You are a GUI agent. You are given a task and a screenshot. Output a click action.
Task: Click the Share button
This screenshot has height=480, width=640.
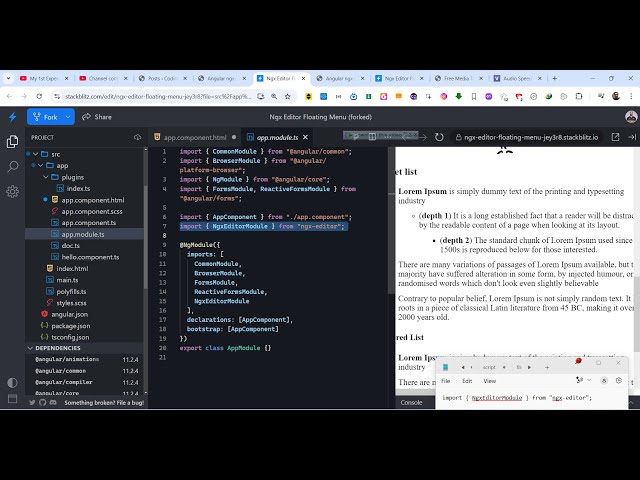(x=98, y=117)
